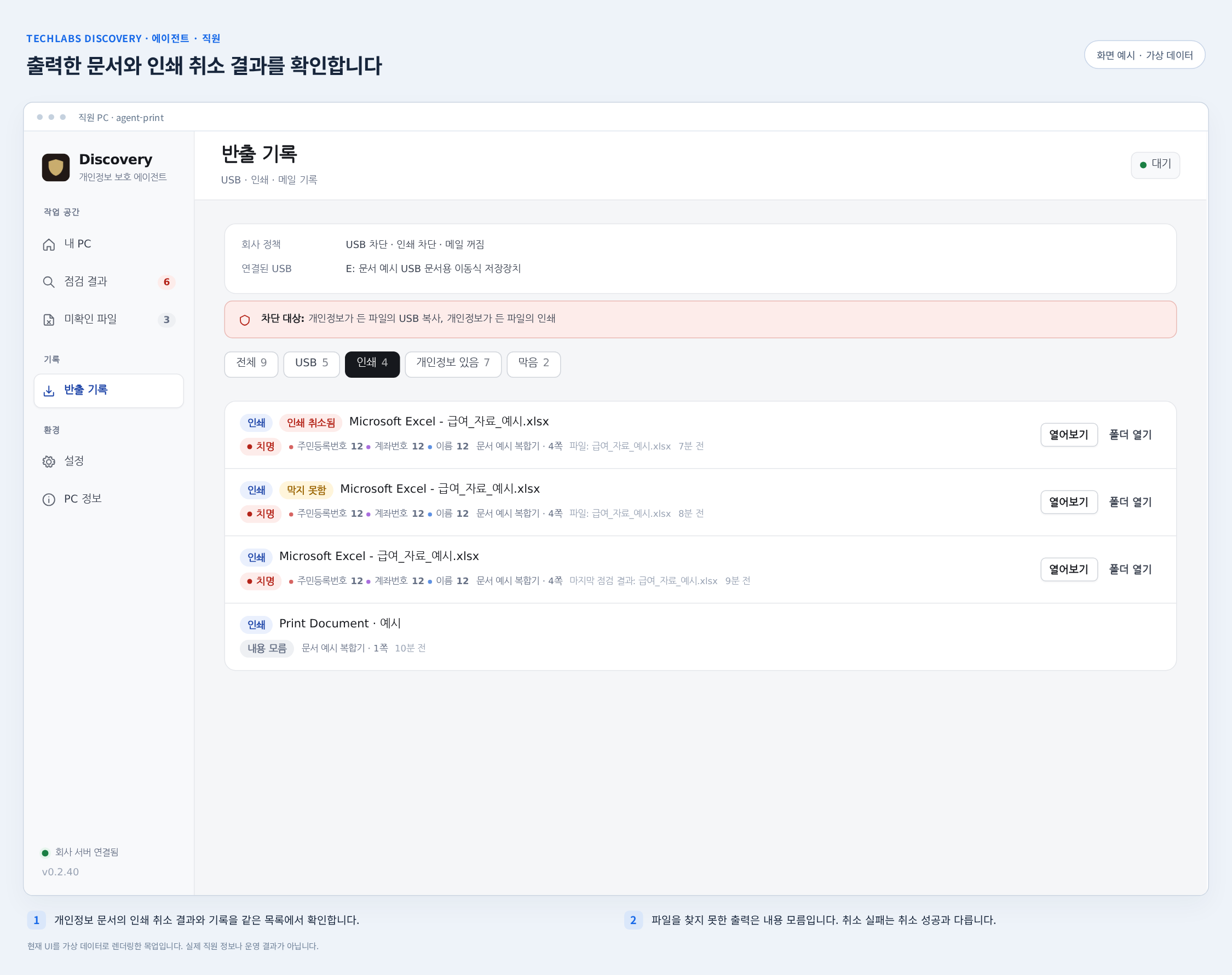Click the badge 3 on 미확인 파일
Viewport: 1232px width, 975px height.
[166, 320]
